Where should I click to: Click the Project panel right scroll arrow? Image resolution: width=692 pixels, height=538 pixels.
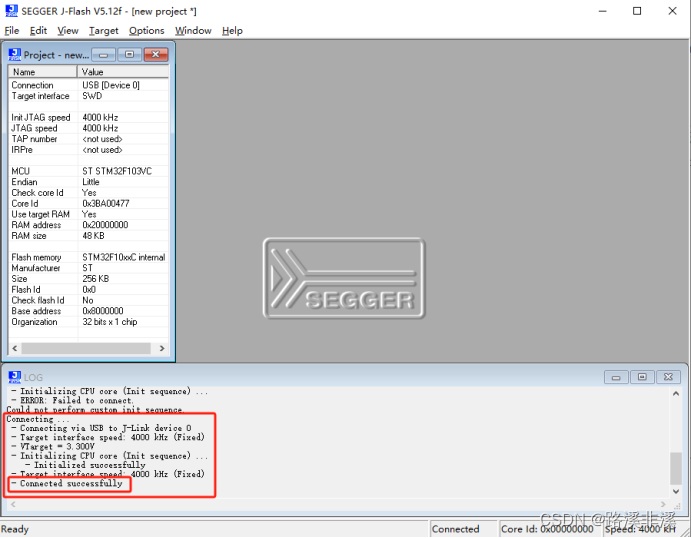tap(162, 348)
